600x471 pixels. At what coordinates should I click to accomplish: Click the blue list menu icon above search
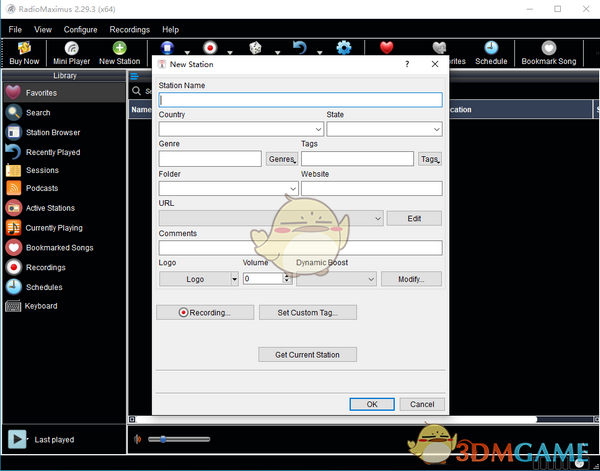[x=134, y=77]
